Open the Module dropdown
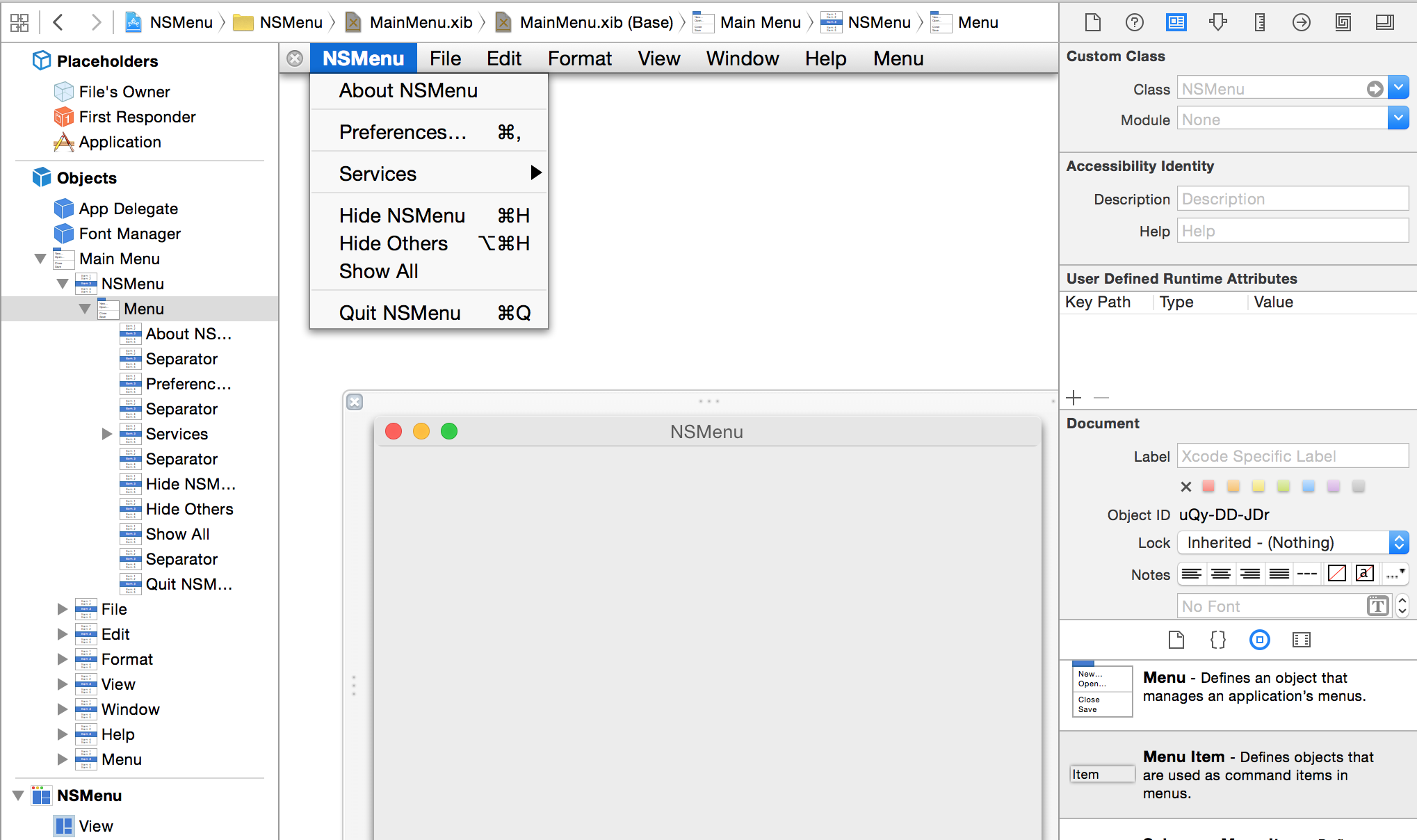The height and width of the screenshot is (840, 1417). (x=1398, y=119)
